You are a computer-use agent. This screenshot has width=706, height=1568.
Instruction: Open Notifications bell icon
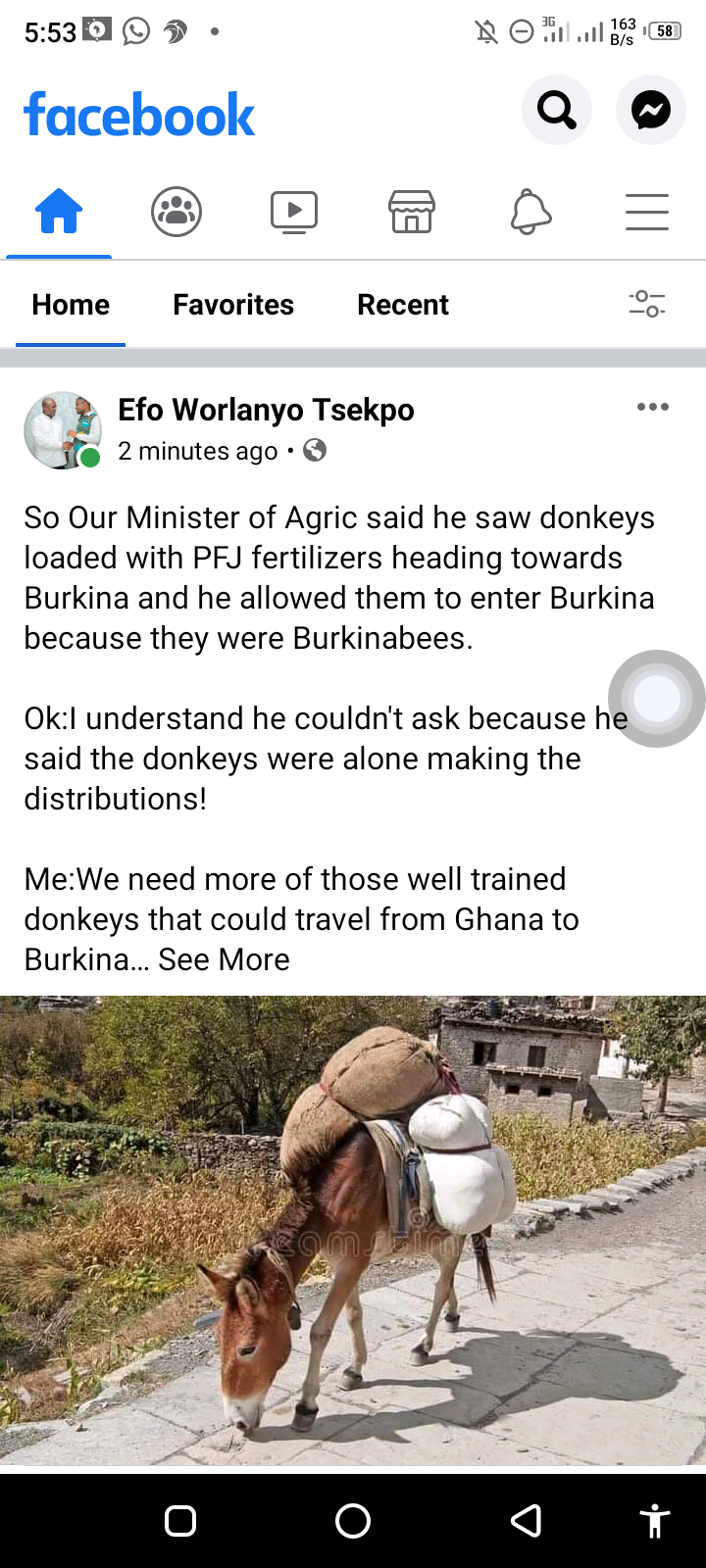(x=530, y=211)
